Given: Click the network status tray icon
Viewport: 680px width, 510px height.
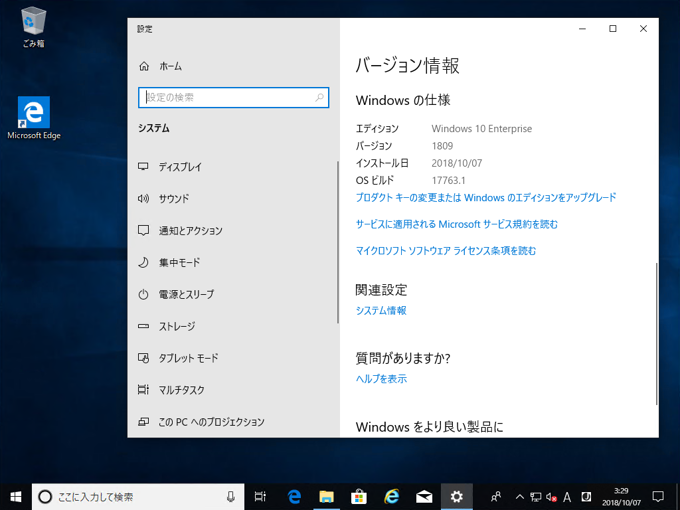Looking at the screenshot, I should (536, 497).
